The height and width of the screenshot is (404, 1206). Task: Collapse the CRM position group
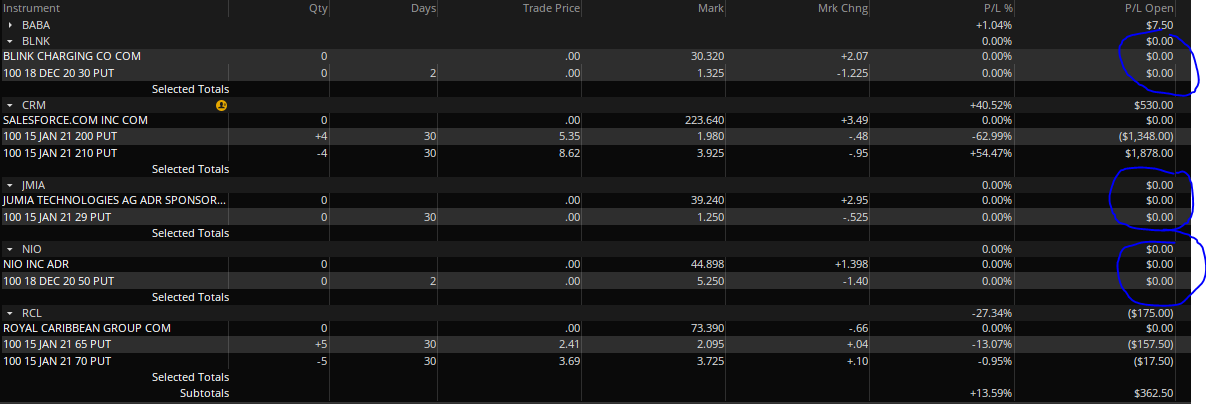9,104
